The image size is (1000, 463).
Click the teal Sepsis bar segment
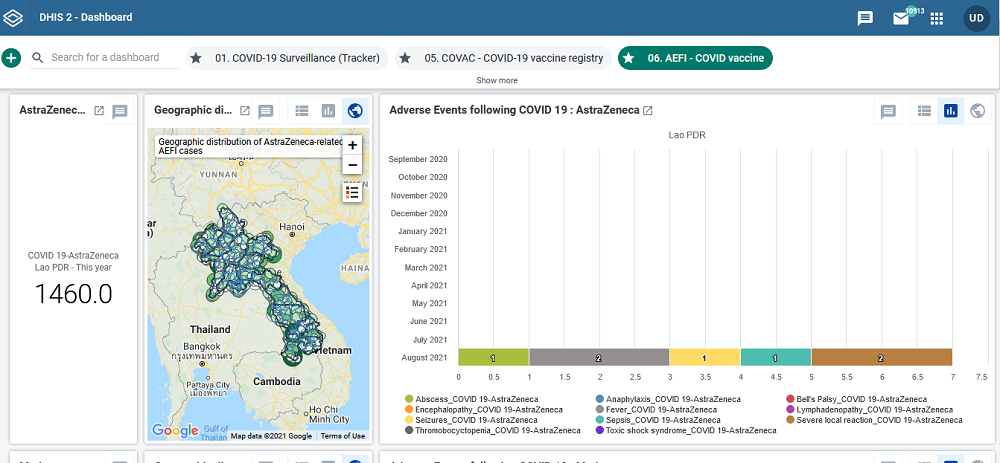pos(776,358)
